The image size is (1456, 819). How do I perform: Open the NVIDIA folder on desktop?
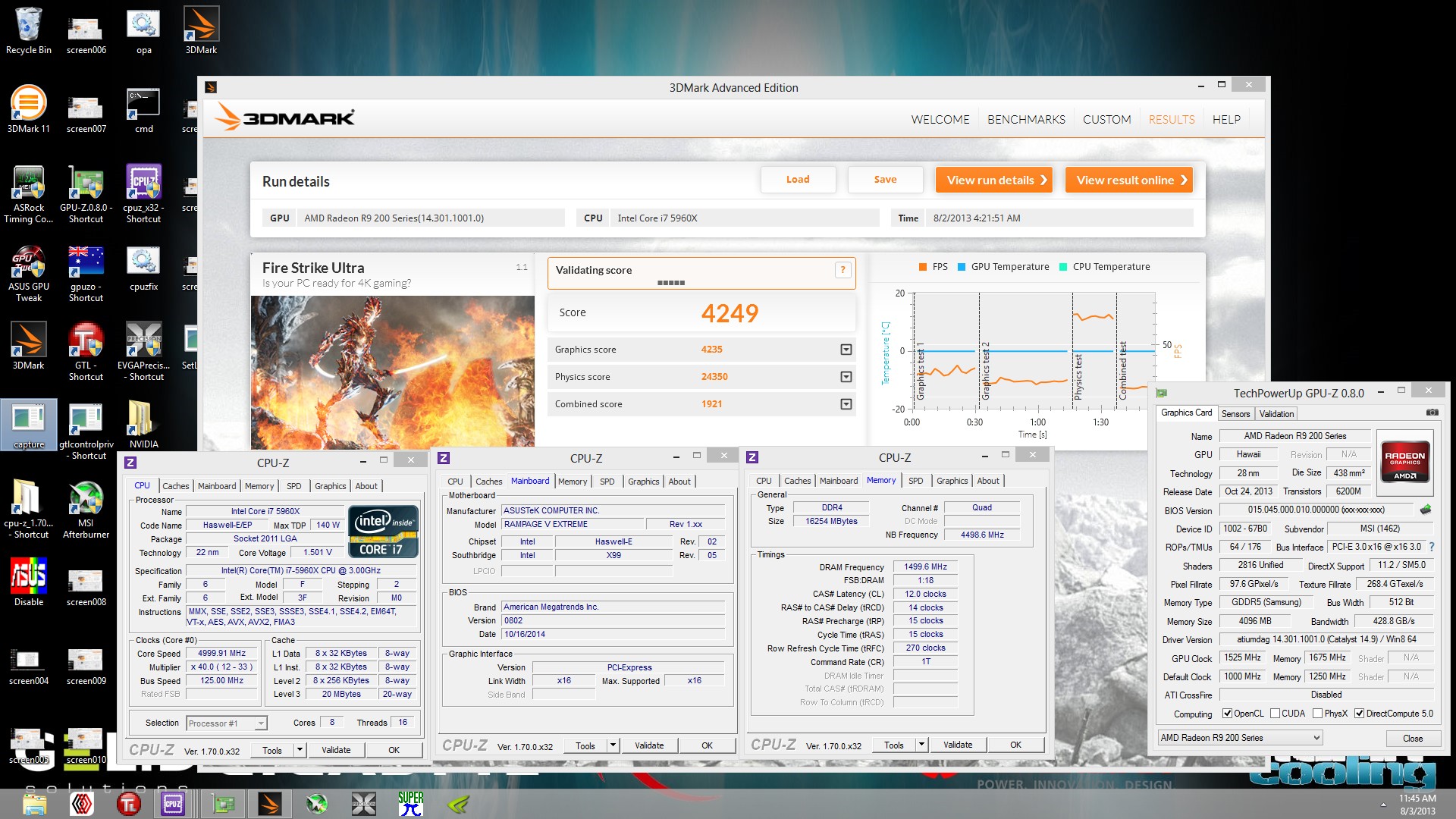coord(143,425)
